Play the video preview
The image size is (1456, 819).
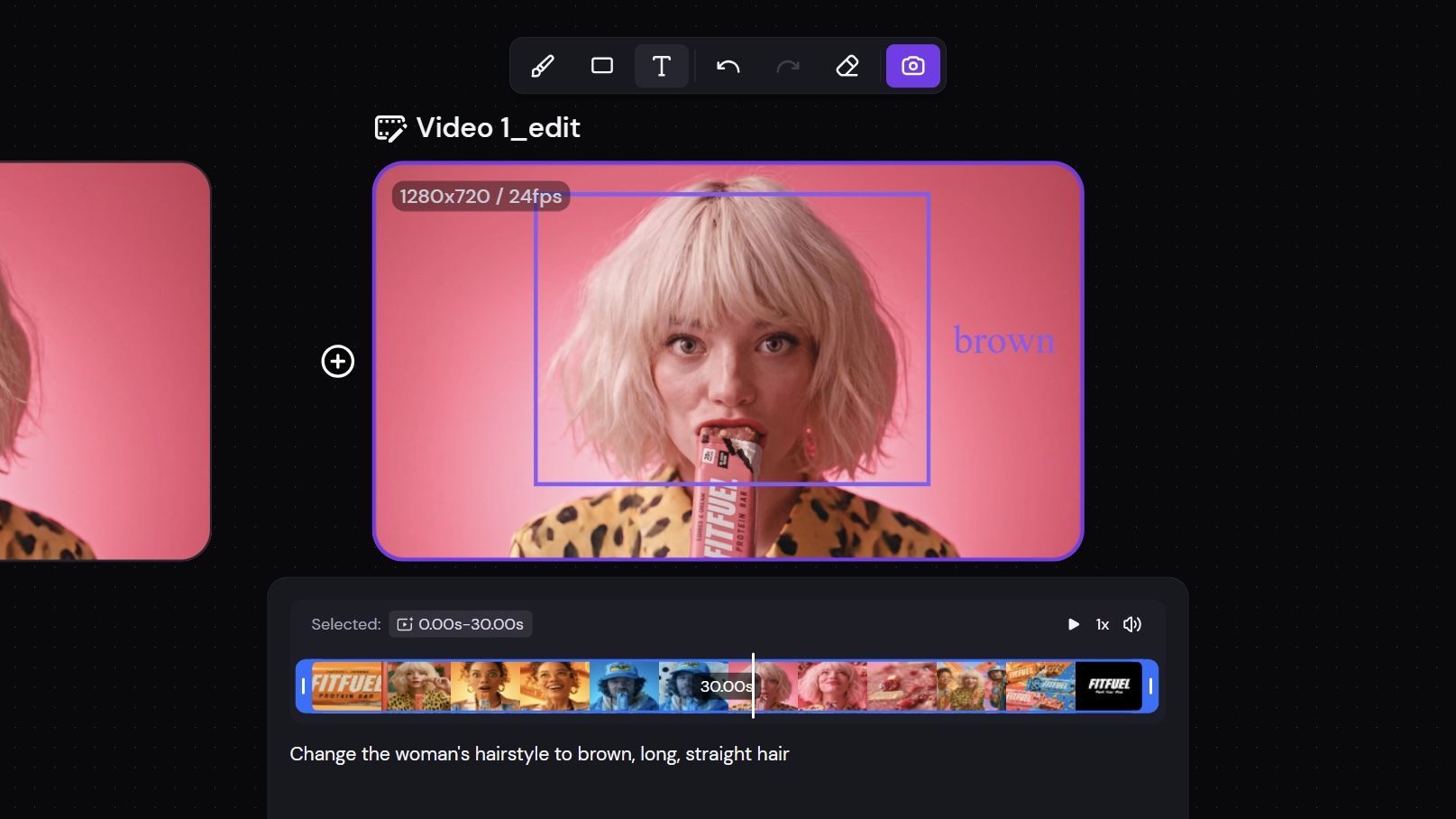pyautogui.click(x=1073, y=624)
